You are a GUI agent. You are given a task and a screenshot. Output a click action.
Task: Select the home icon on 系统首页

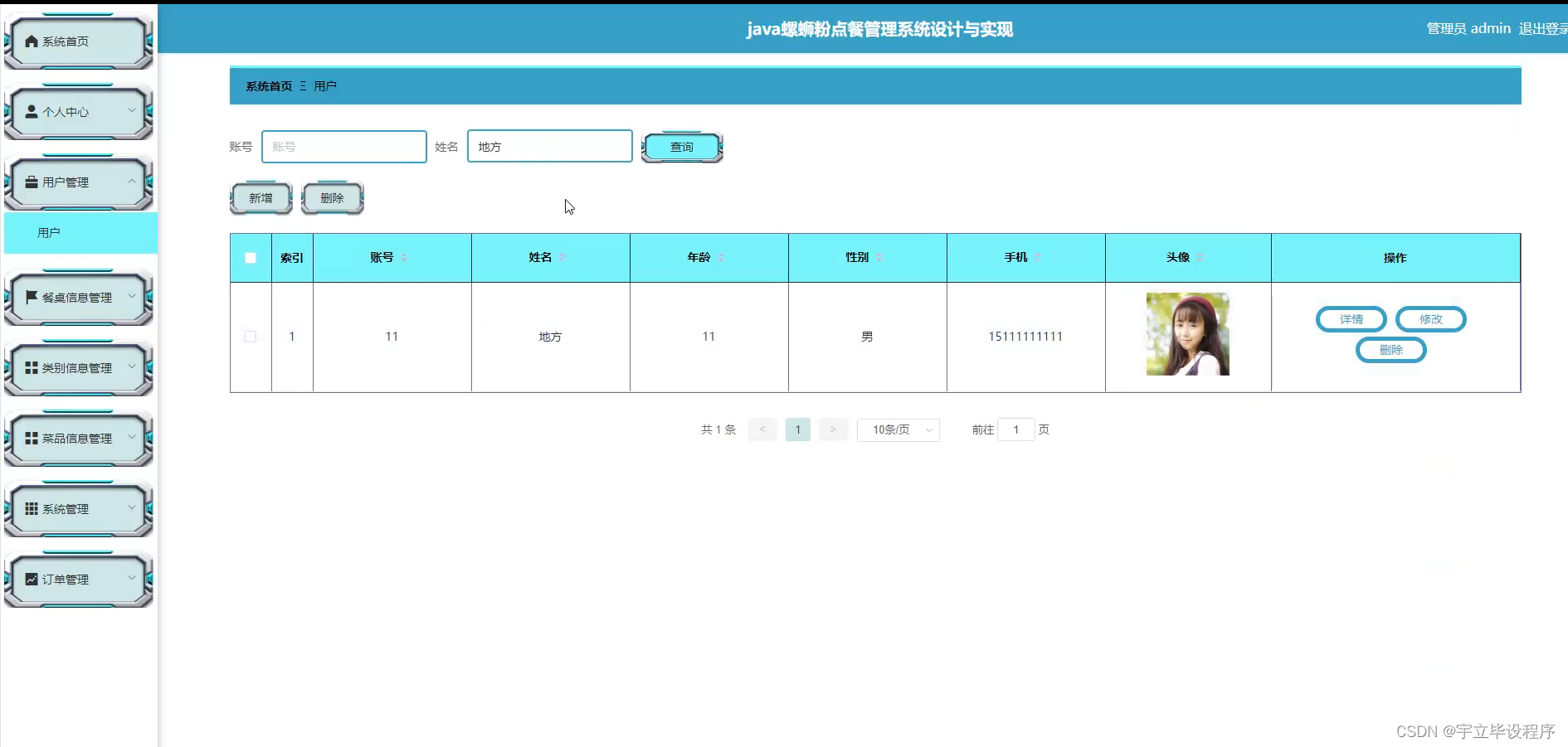pos(31,40)
